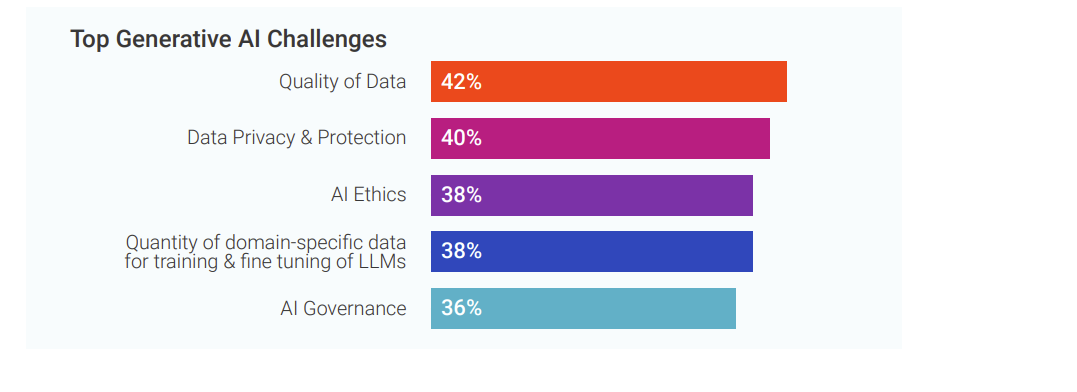
Task: Click the orange Quality of Data bar
Action: coord(609,82)
